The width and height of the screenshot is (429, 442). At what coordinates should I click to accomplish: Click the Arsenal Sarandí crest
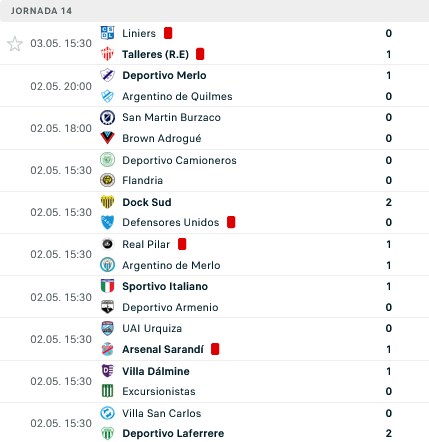click(107, 349)
